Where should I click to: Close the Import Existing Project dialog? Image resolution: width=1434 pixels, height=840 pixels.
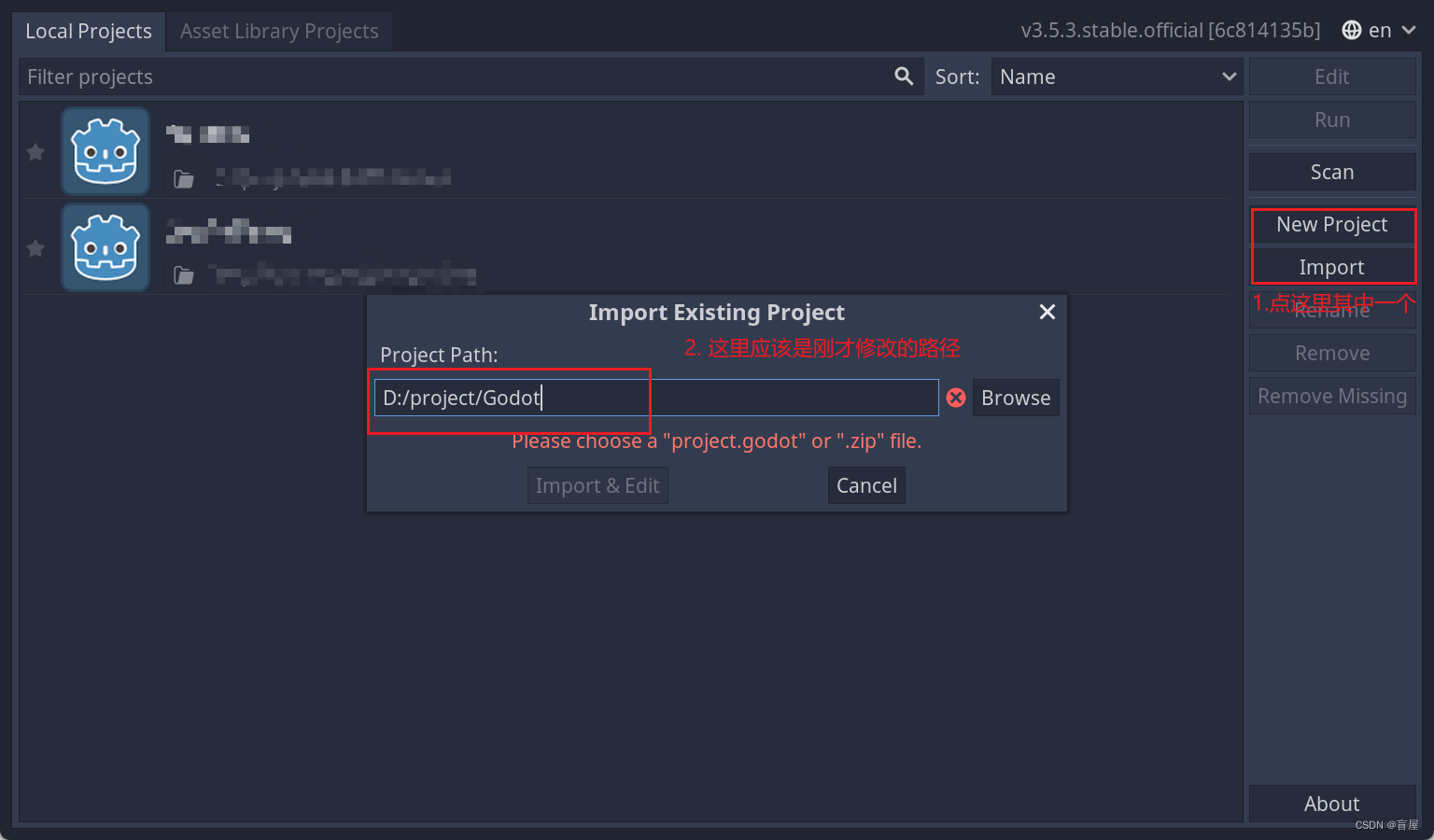(1047, 312)
